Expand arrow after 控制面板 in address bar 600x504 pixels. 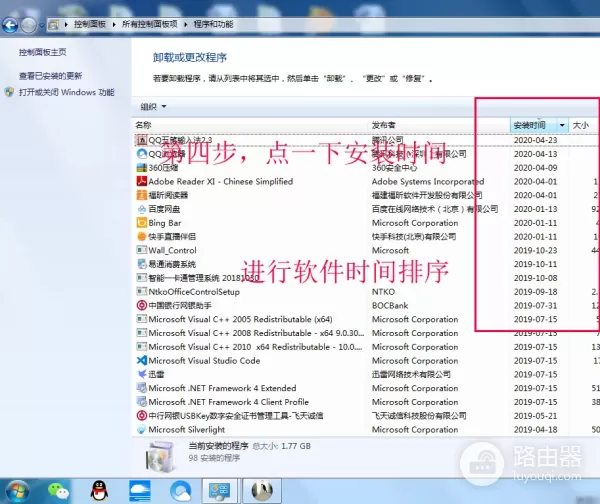pos(114,24)
